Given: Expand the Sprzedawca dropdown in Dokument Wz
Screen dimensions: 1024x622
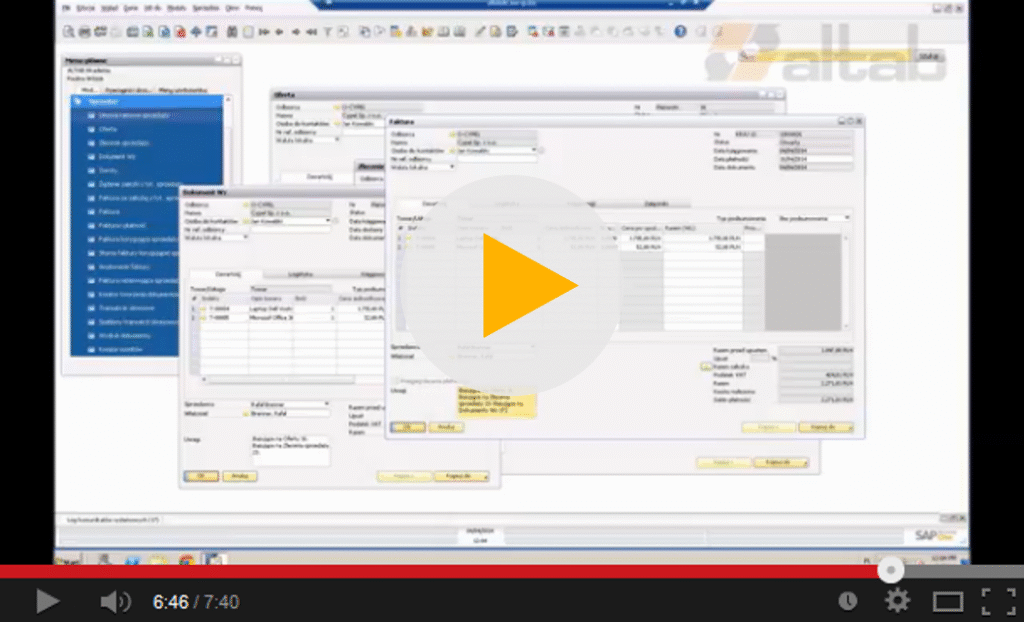Looking at the screenshot, I should [x=326, y=404].
